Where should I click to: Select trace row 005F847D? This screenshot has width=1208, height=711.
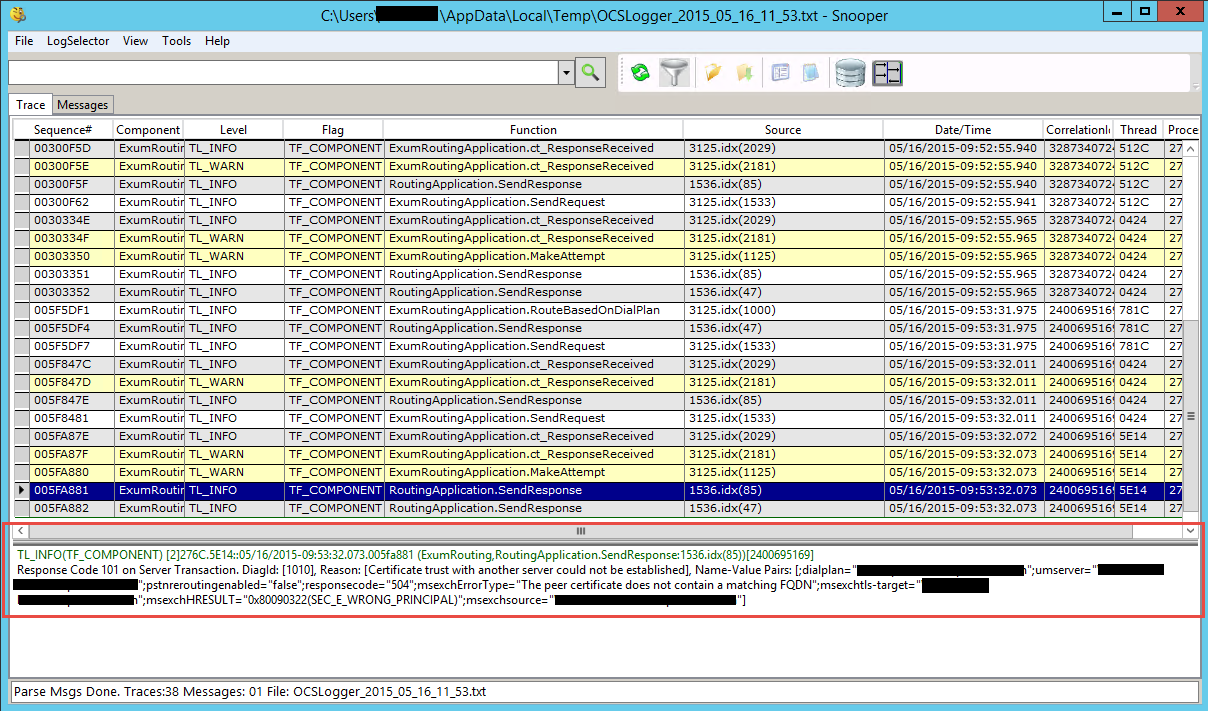(x=598, y=382)
